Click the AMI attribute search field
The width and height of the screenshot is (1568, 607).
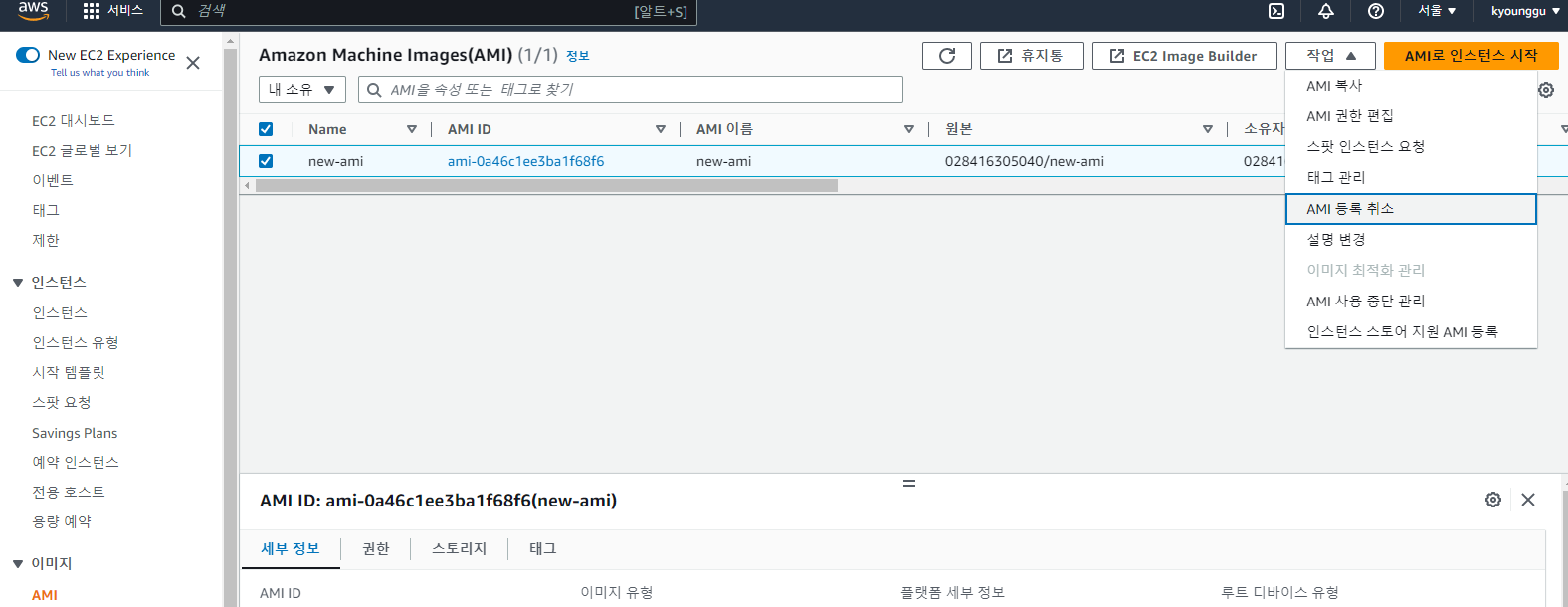631,90
